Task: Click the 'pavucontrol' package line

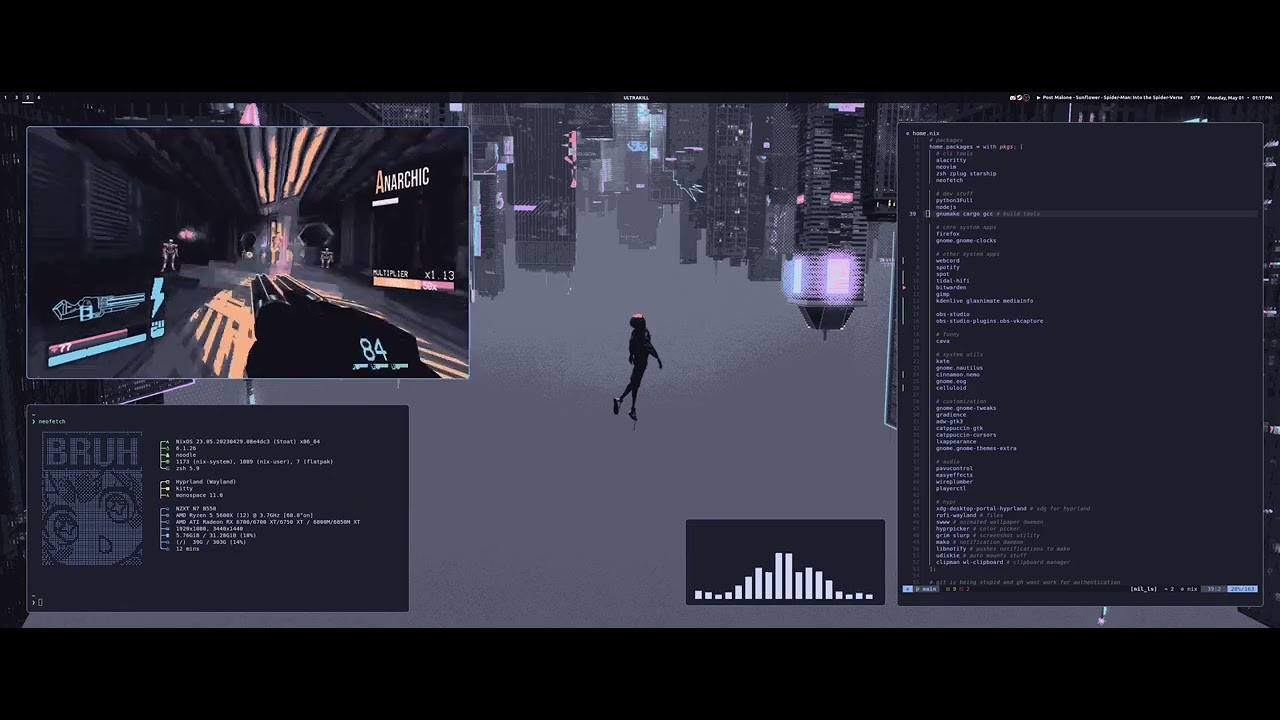Action: (x=954, y=468)
